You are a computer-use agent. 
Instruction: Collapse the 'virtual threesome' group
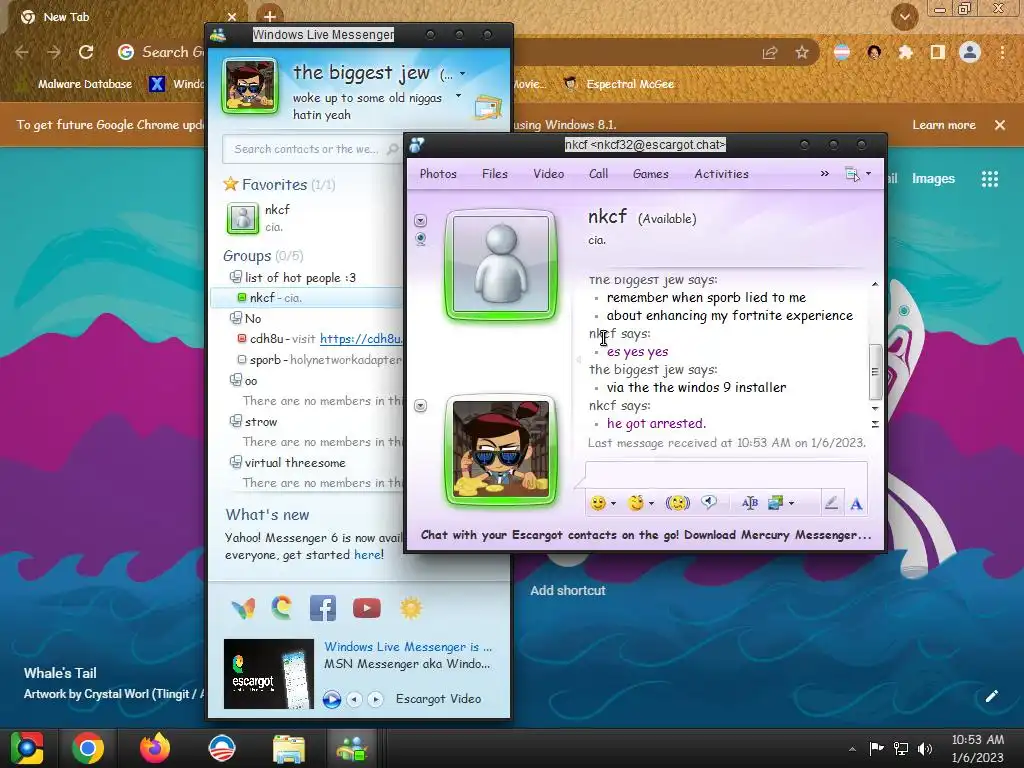[236, 462]
